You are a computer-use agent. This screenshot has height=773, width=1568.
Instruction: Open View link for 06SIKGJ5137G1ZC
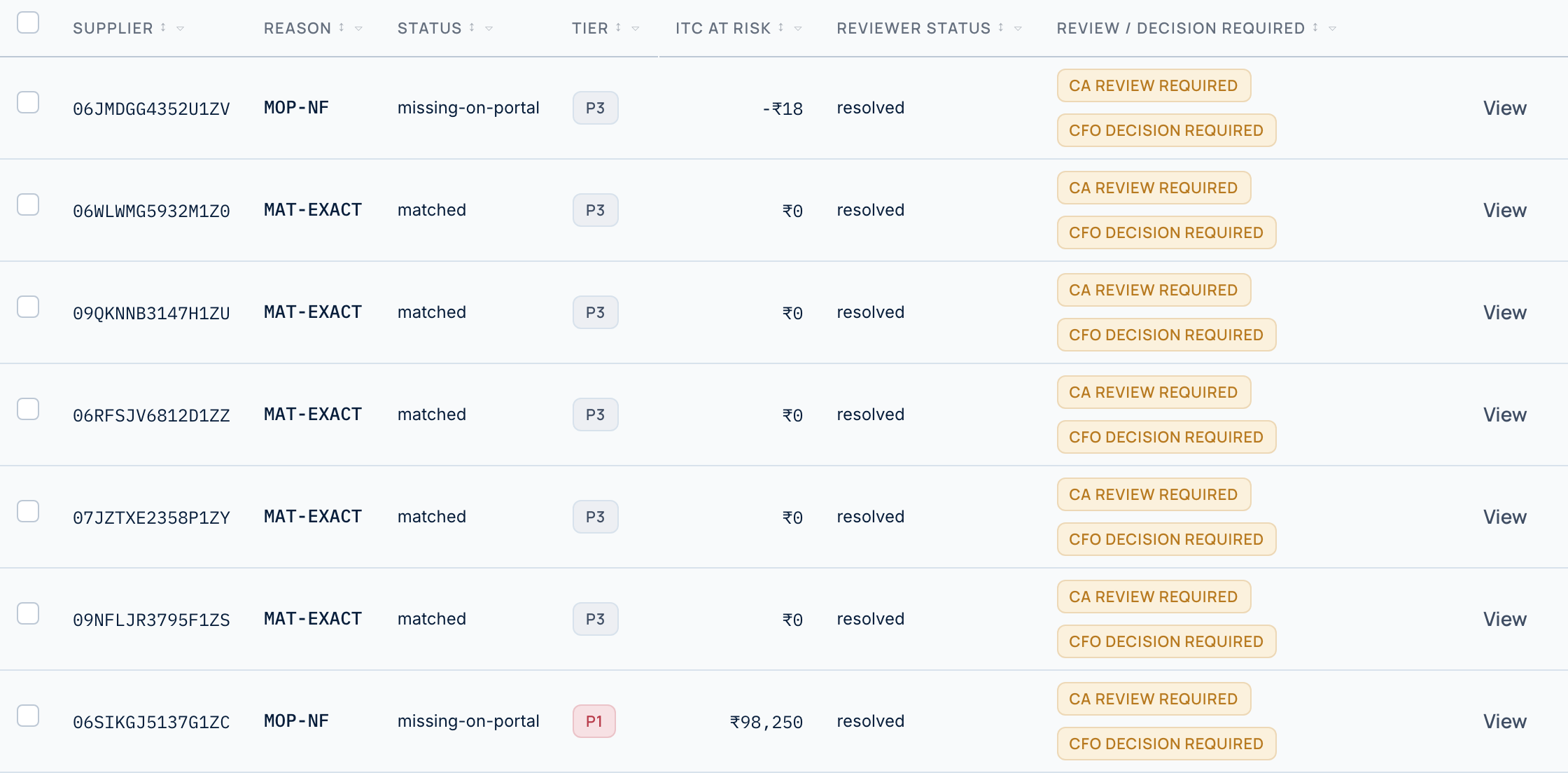pos(1504,721)
